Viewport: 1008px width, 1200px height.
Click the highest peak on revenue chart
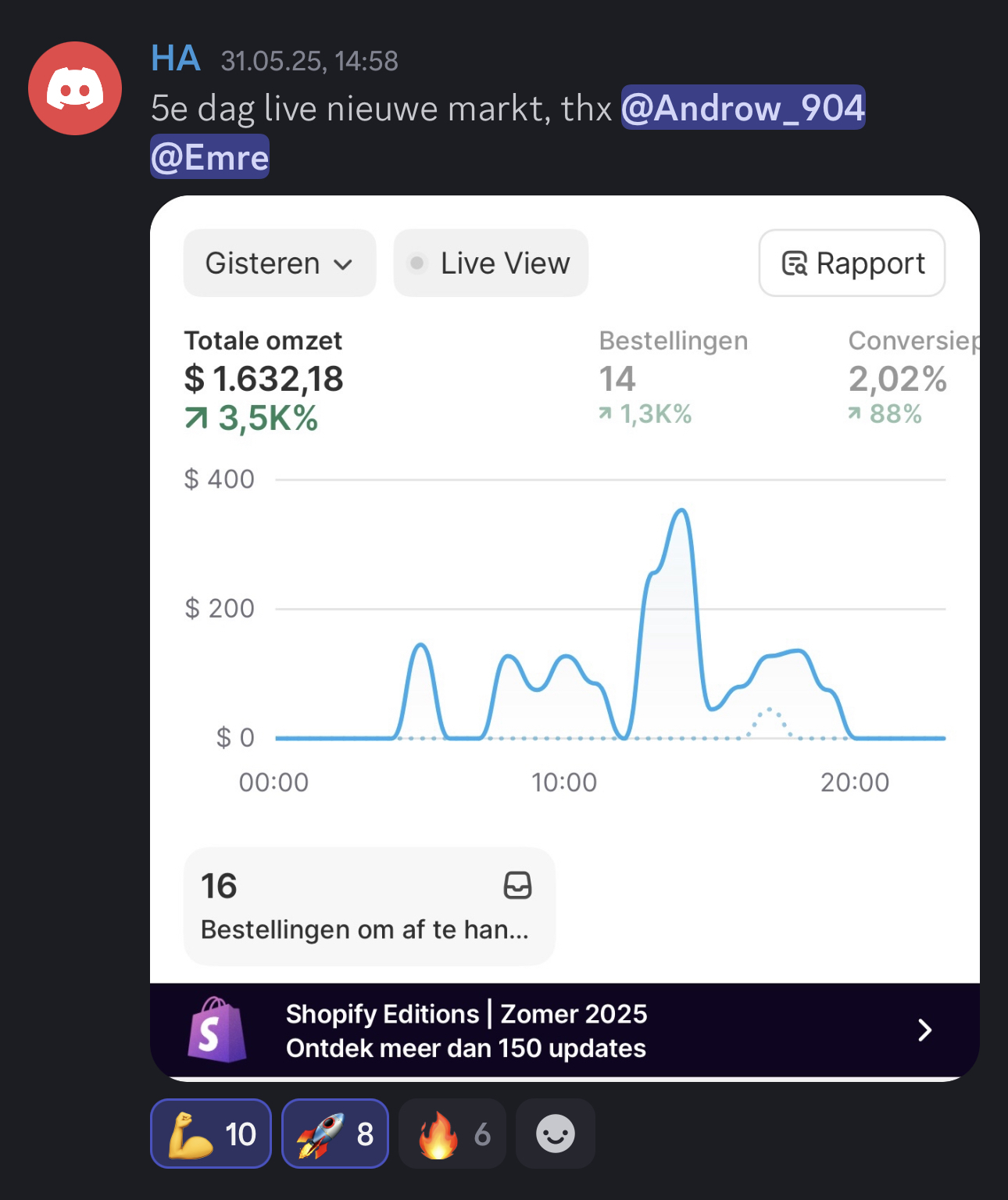(681, 511)
